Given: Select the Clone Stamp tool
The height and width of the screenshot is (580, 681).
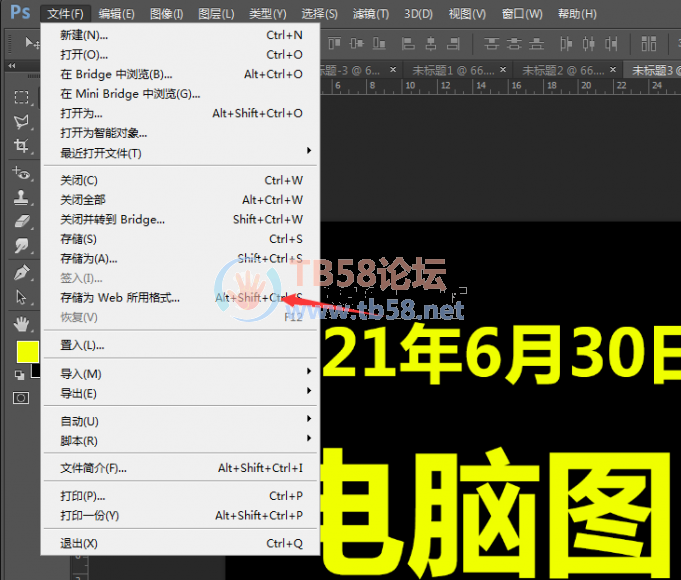Looking at the screenshot, I should [21, 197].
